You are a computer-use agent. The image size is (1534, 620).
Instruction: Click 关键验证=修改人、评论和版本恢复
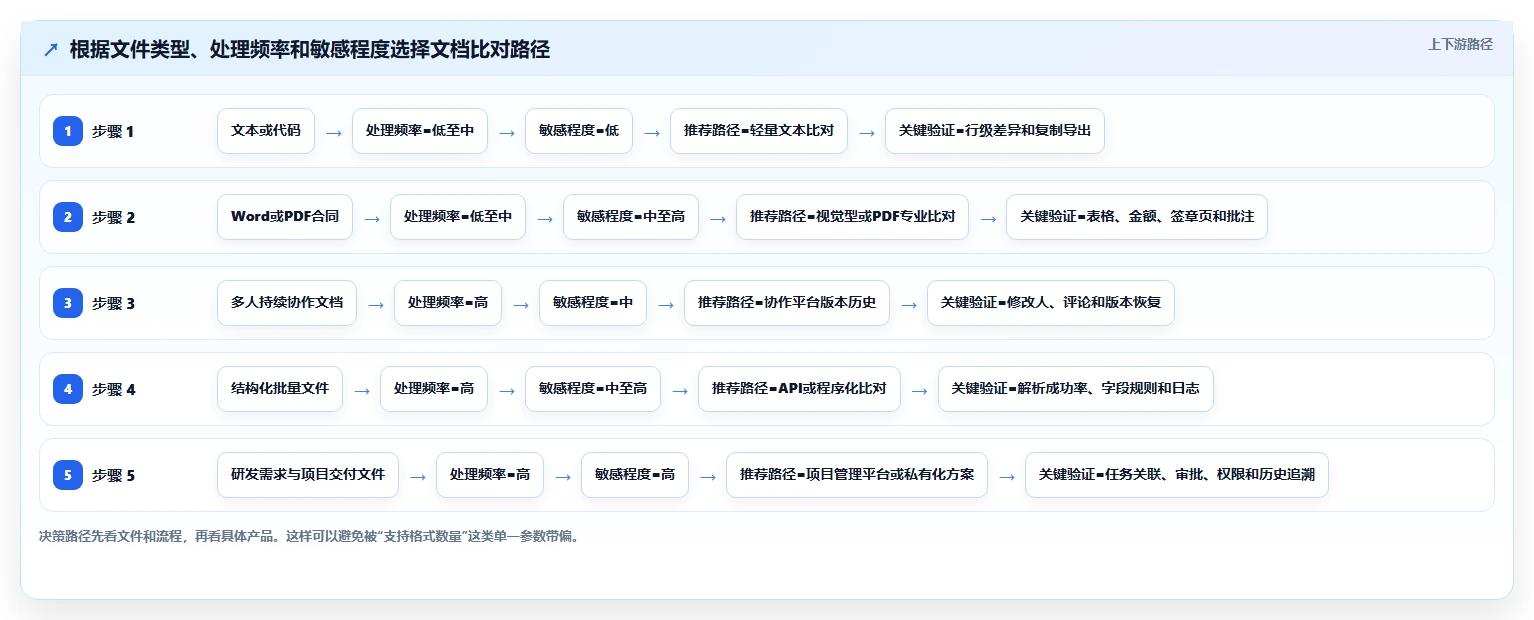click(x=1051, y=303)
